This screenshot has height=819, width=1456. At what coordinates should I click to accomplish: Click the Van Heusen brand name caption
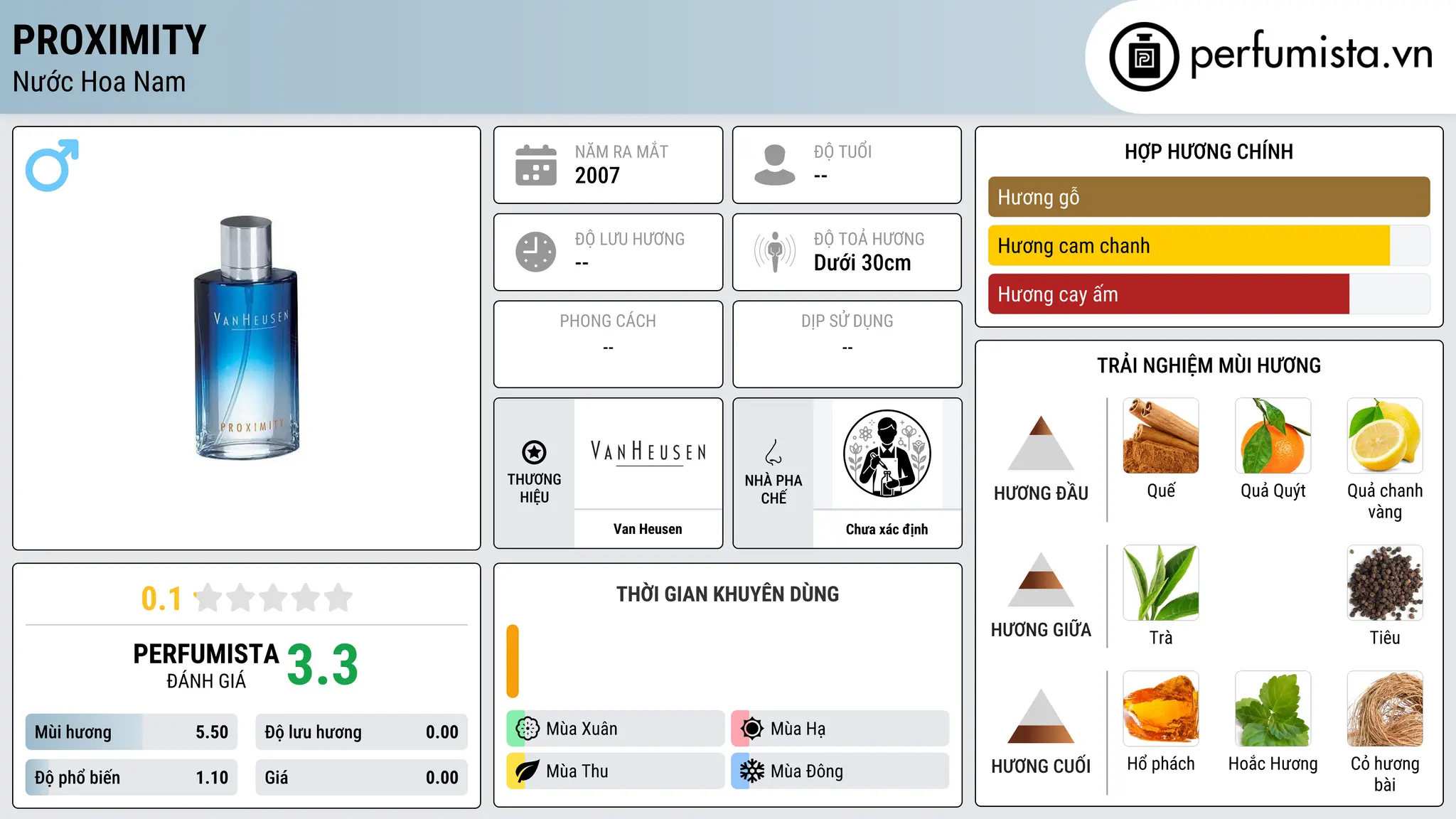[648, 529]
